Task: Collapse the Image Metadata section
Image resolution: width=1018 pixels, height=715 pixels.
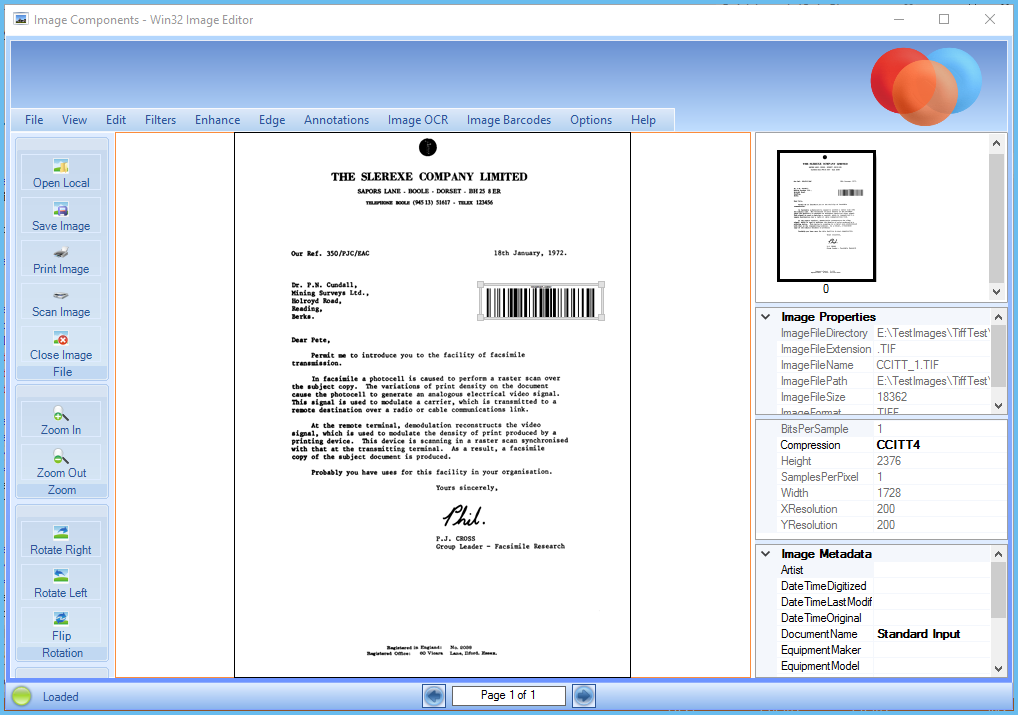Action: pos(766,554)
